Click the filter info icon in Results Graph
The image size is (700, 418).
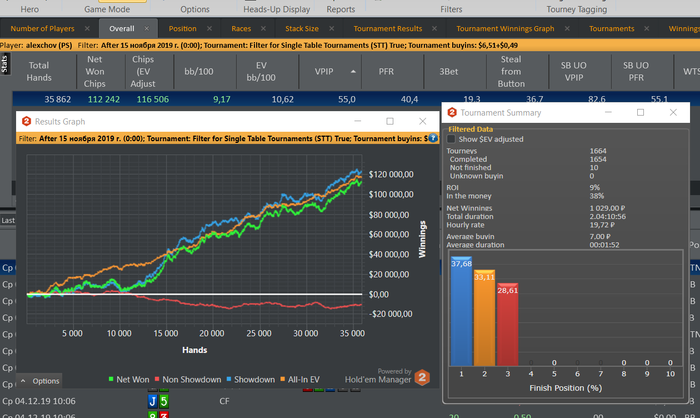433,138
